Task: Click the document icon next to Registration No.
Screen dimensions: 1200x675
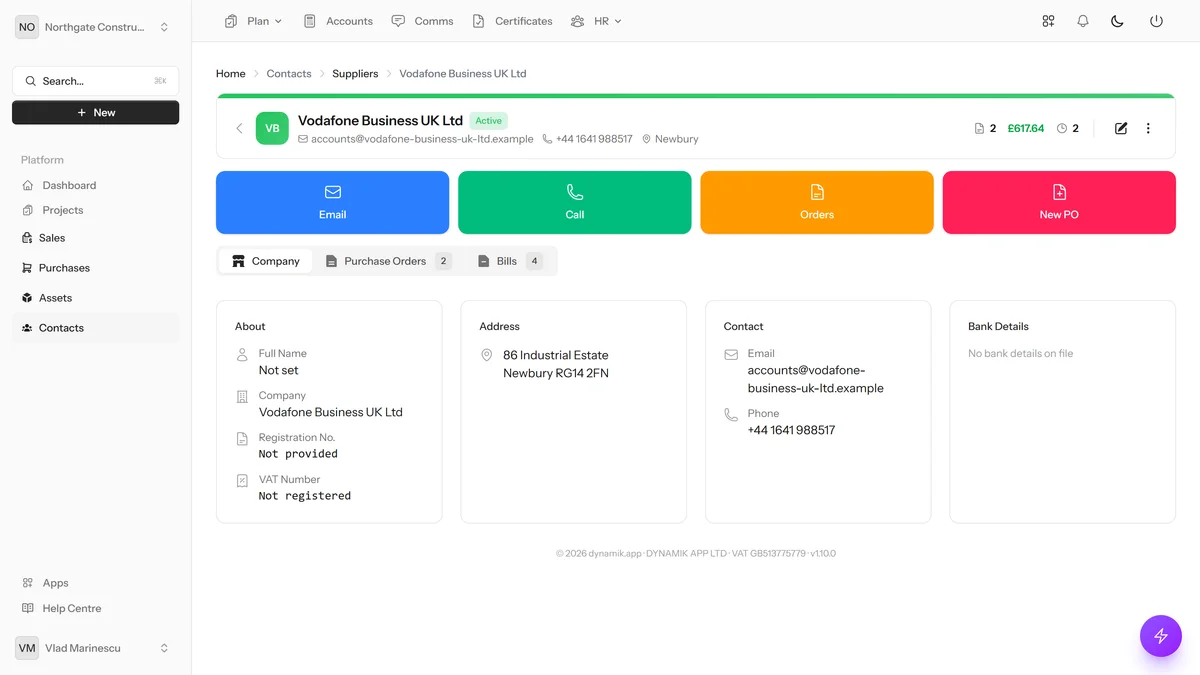Action: 242,438
